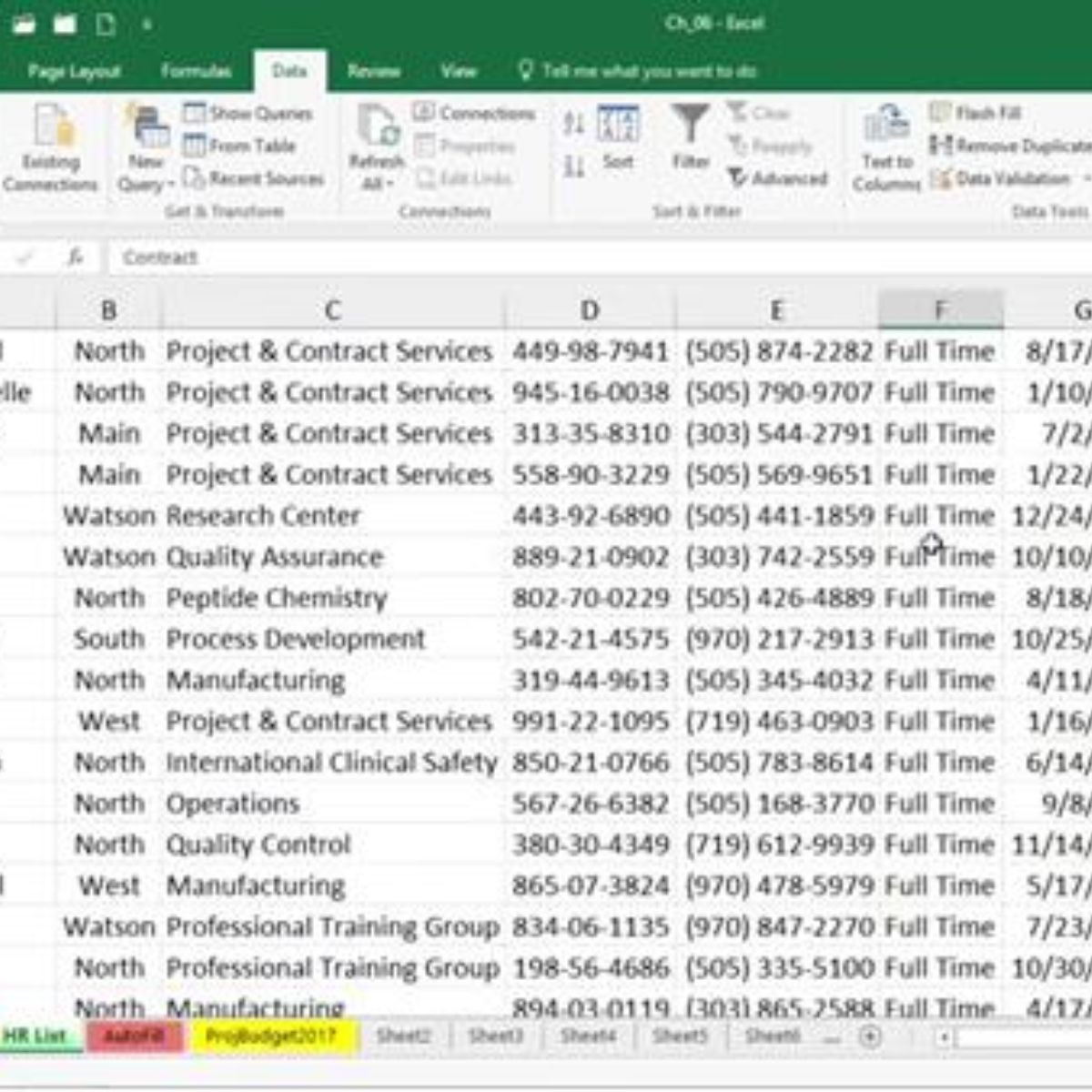This screenshot has width=1092, height=1092.
Task: Open the red AutoFill sheet tab
Action: [133, 1036]
